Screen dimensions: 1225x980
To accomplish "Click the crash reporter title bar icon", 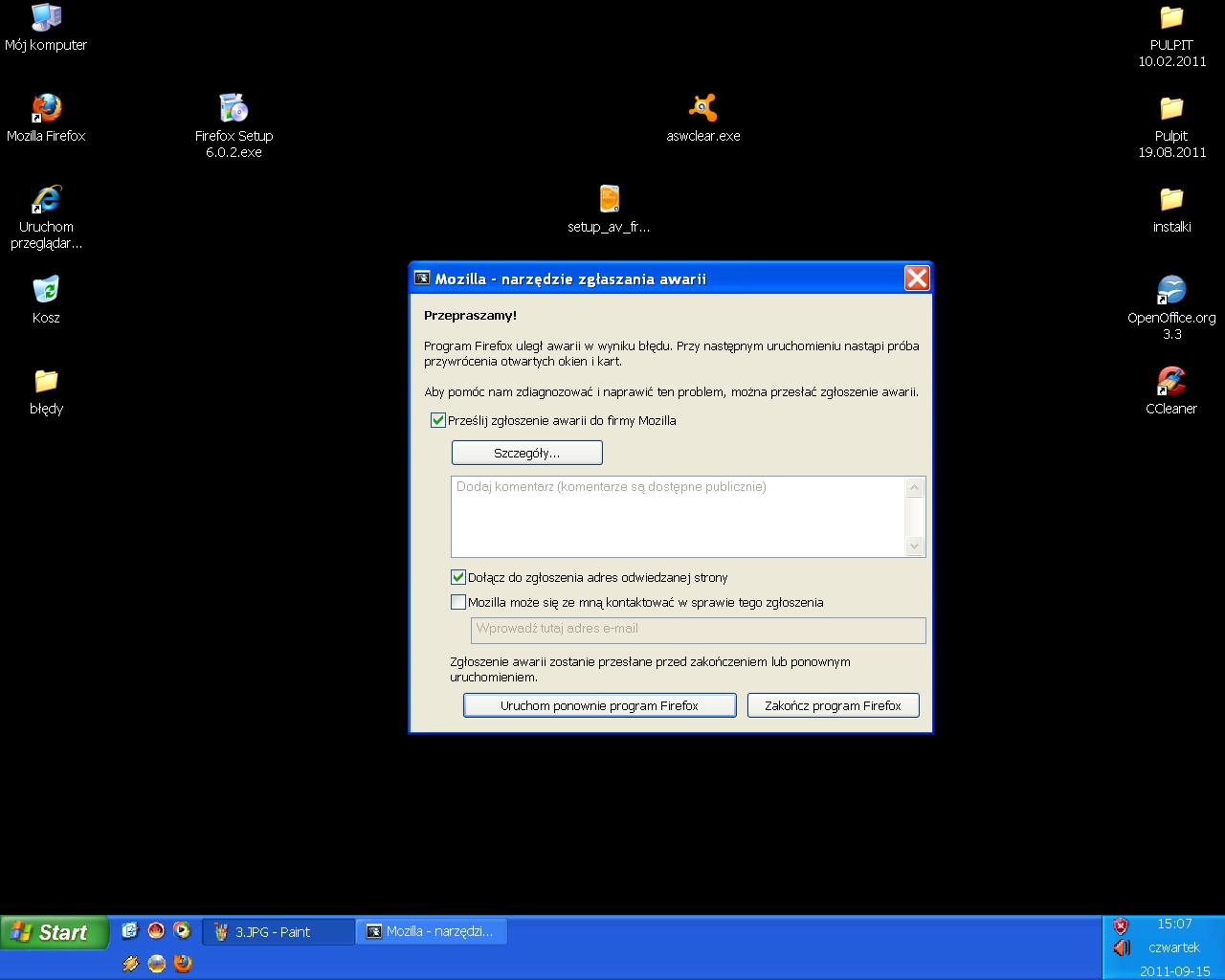I will (x=422, y=278).
